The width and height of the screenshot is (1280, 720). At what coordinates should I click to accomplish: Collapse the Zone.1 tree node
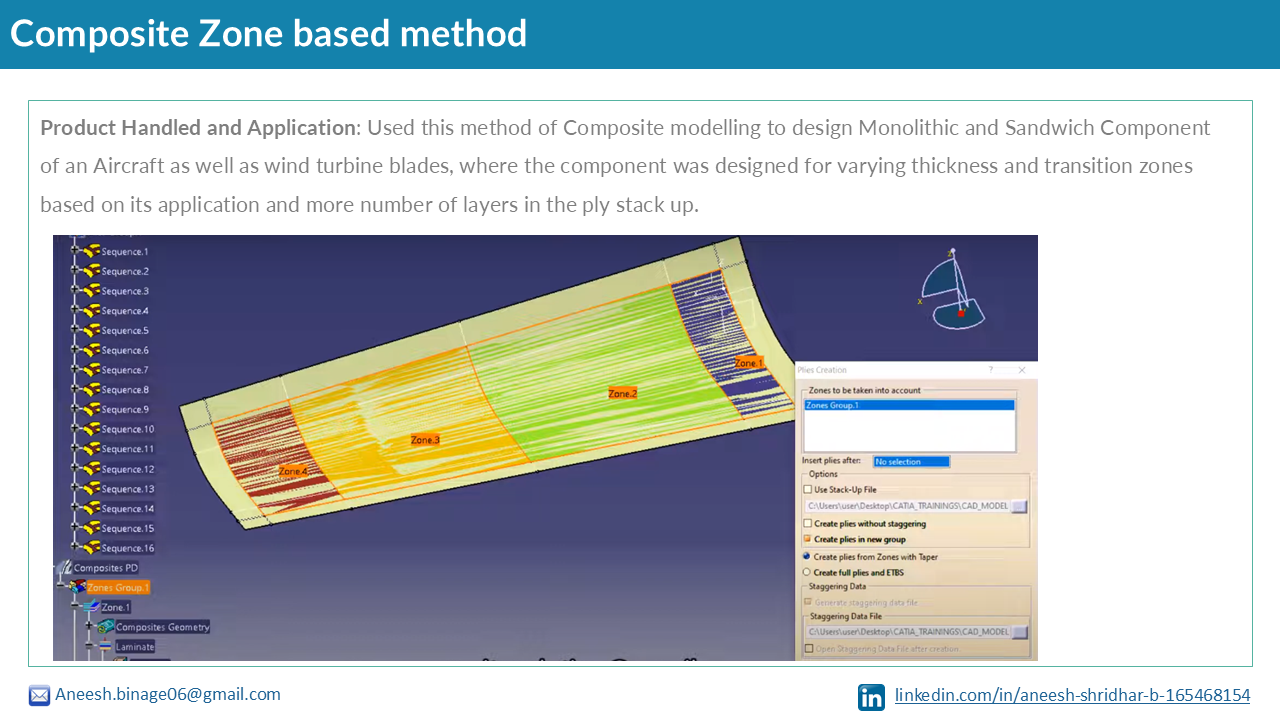[74, 607]
